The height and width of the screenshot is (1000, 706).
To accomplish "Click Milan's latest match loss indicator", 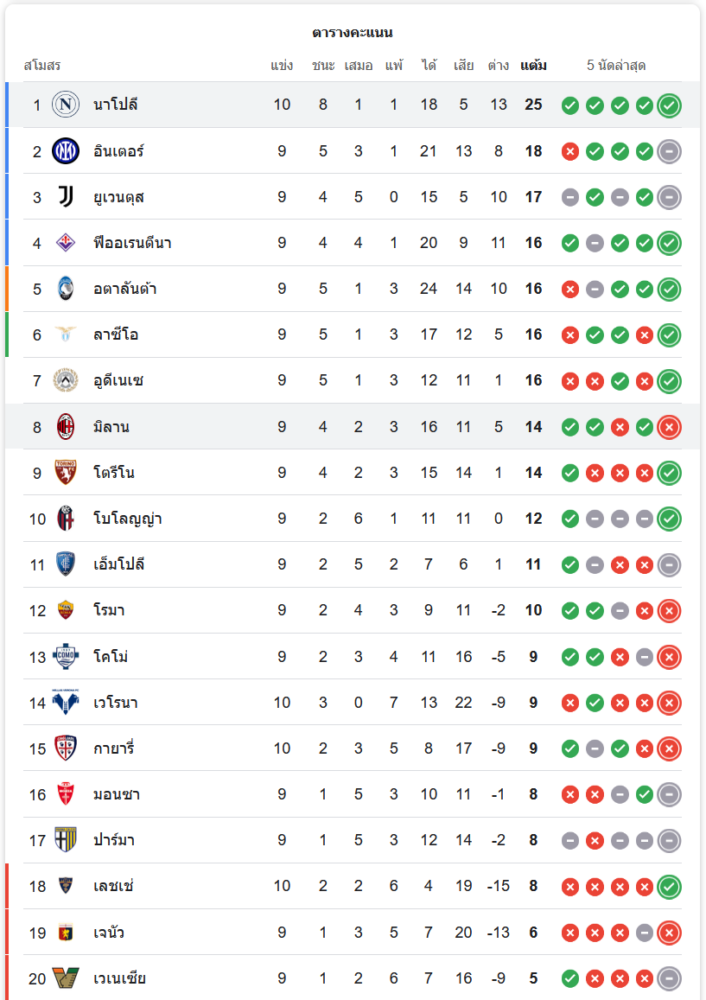I will [669, 427].
